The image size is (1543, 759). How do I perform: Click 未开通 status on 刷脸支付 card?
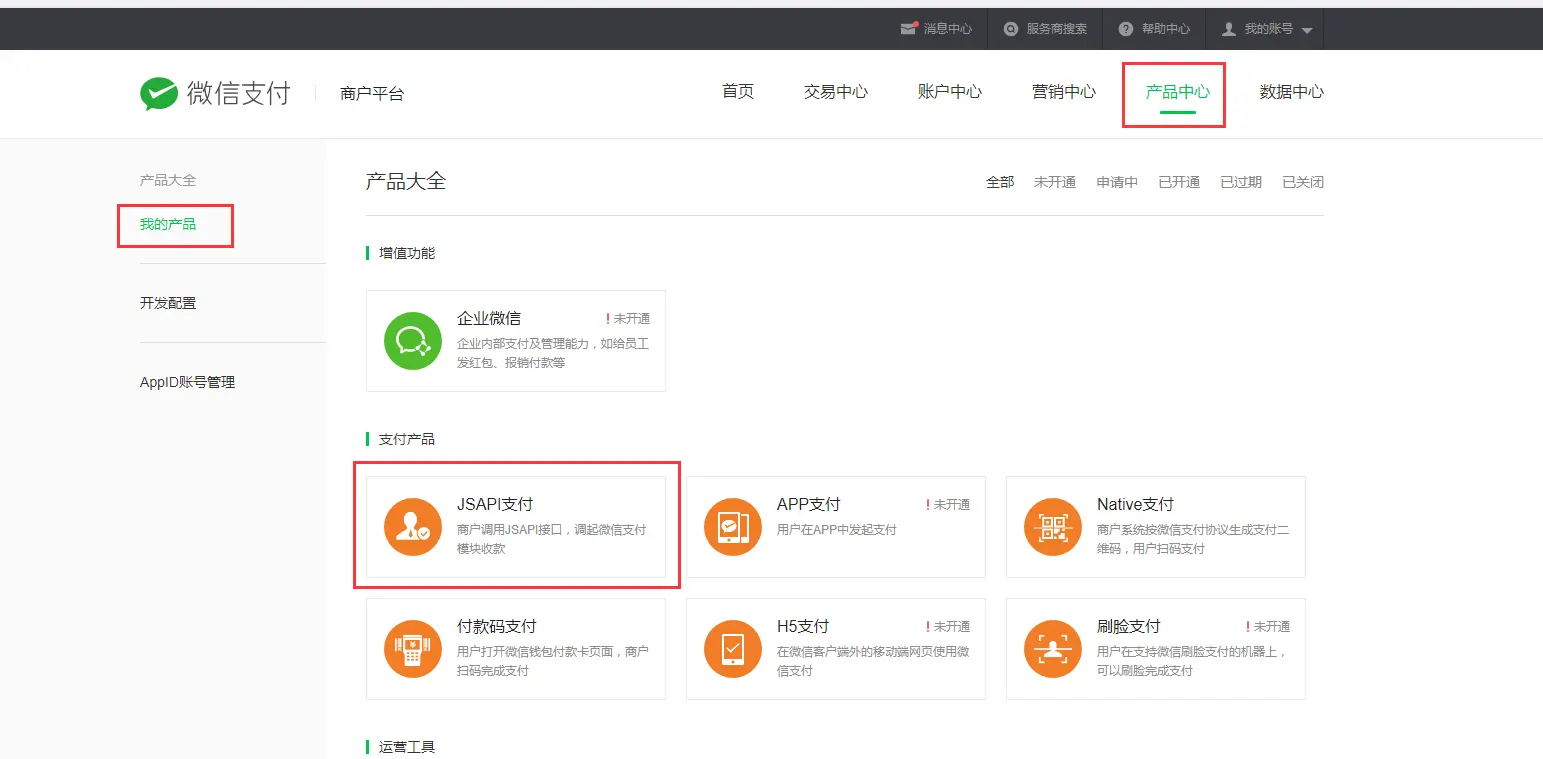(1268, 627)
